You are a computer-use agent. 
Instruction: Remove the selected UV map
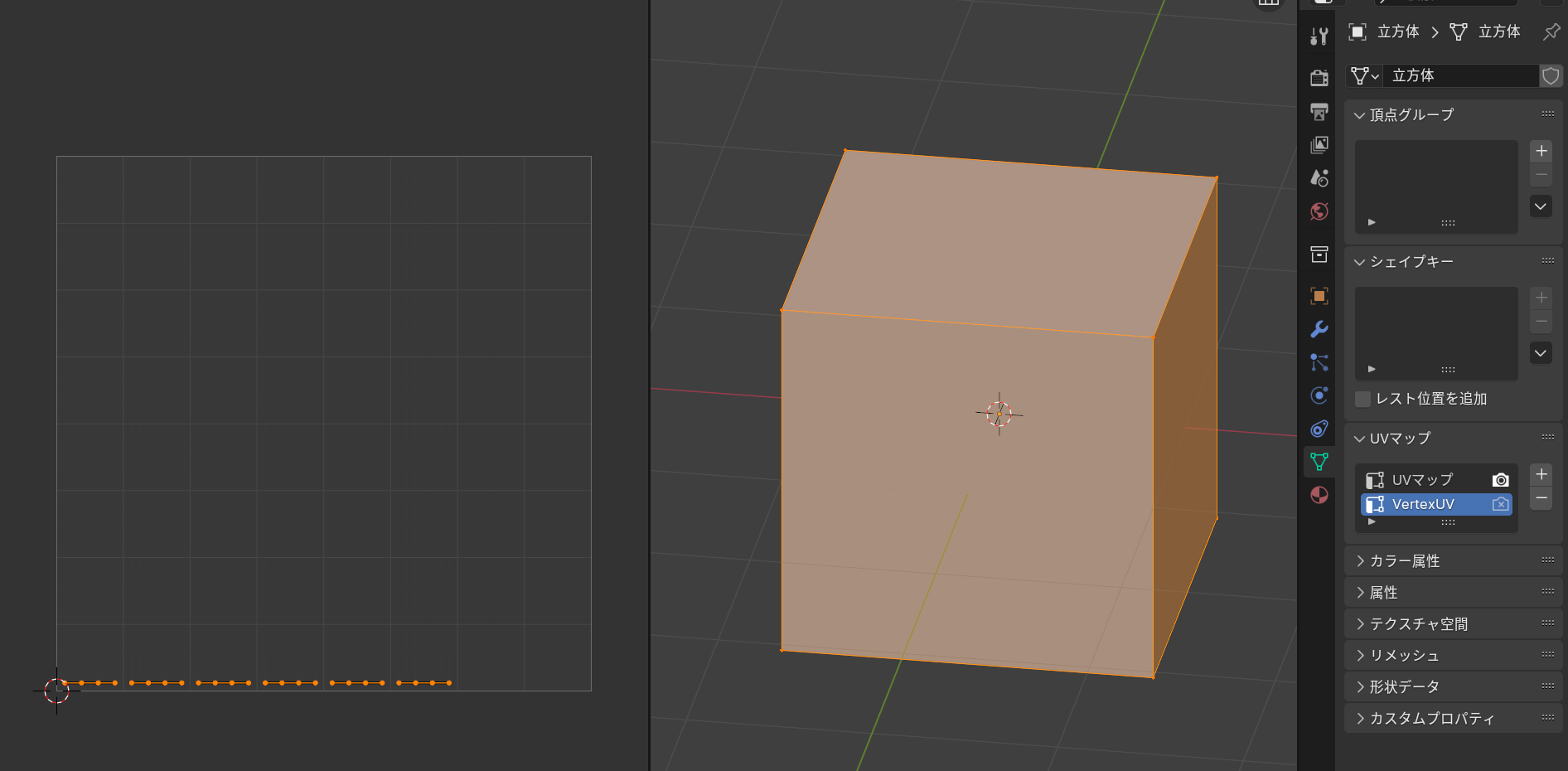1541,497
